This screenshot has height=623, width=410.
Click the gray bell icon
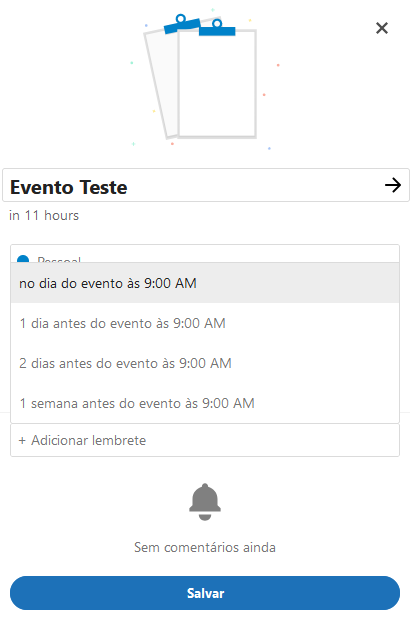click(205, 502)
